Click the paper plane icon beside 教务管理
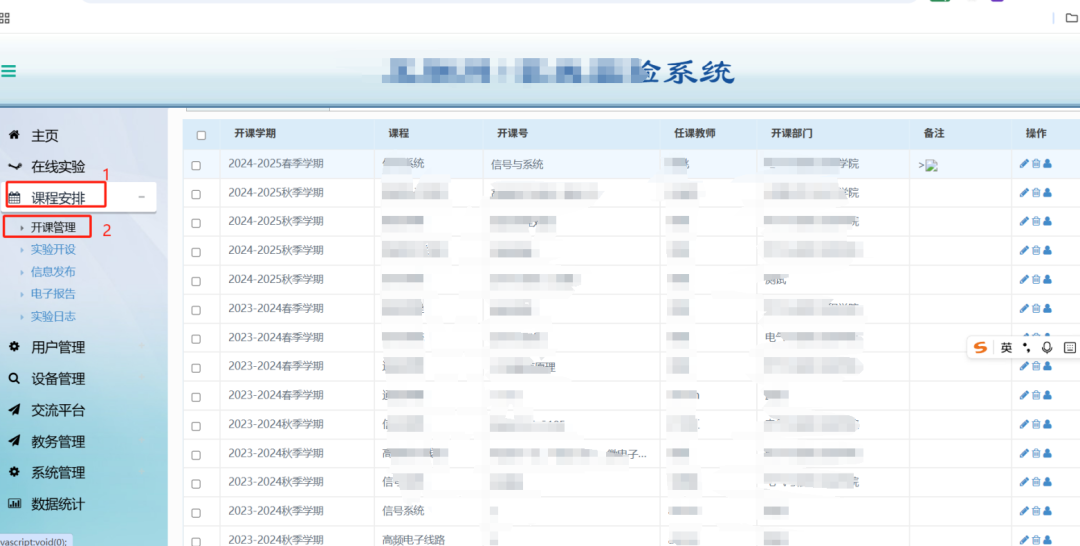Image resolution: width=1080 pixels, height=546 pixels. [14, 441]
